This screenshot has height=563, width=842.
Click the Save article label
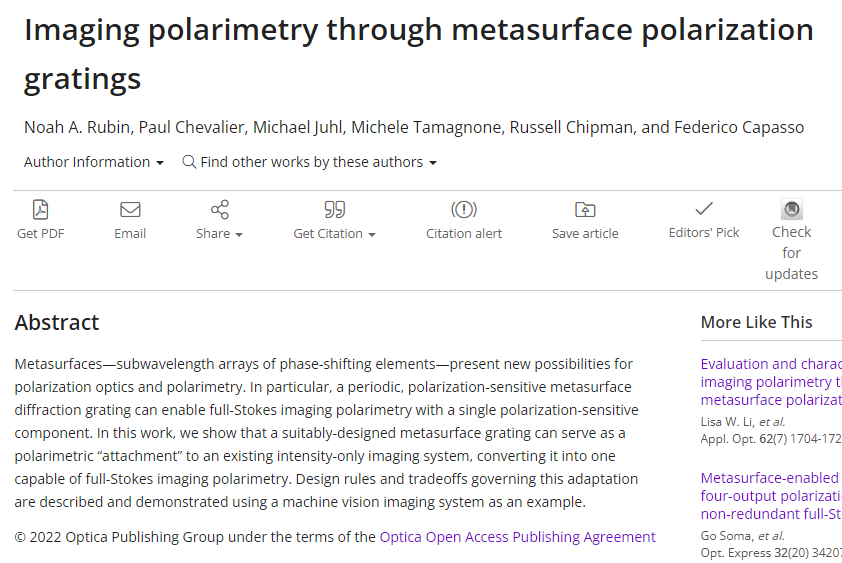[x=585, y=234]
